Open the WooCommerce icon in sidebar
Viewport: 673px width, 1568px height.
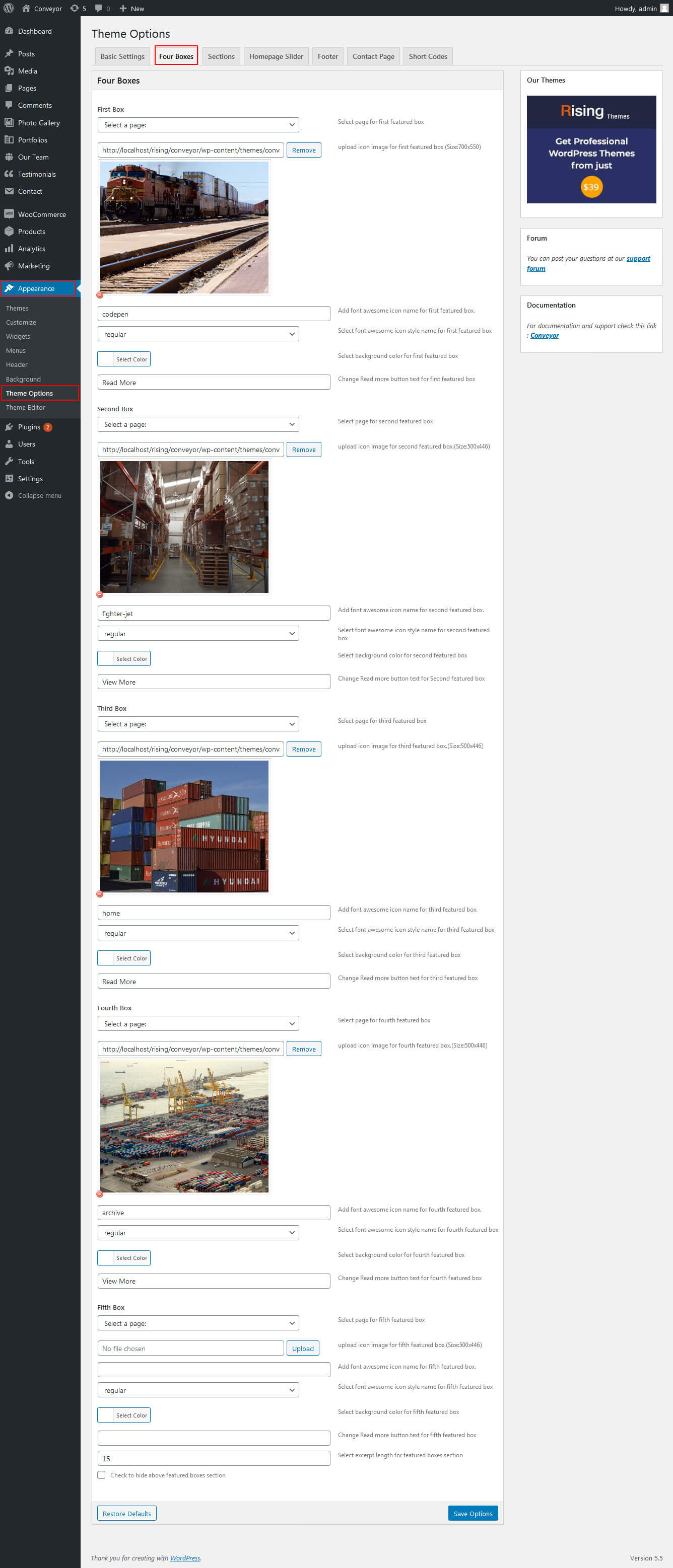click(9, 214)
